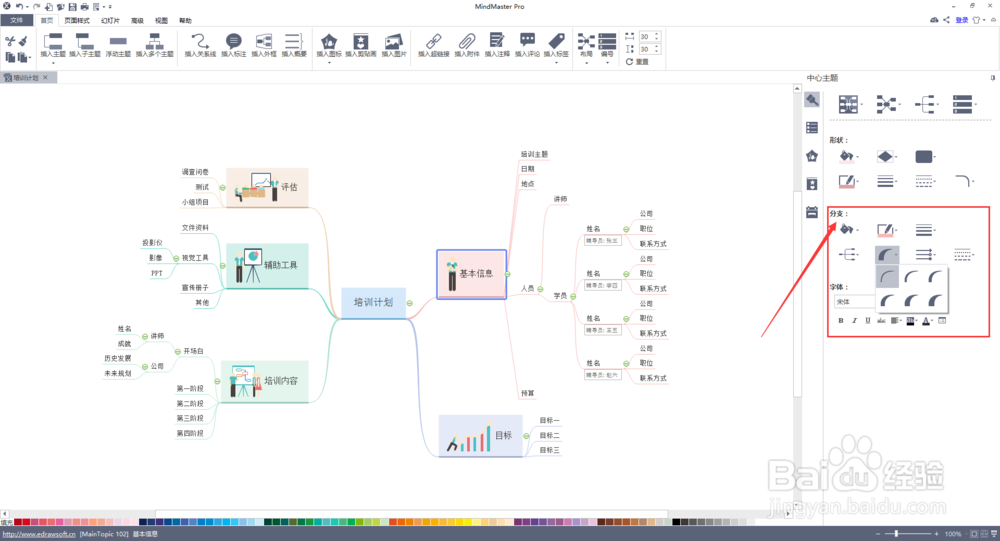Open the outline list tab in side panel
Viewport: 1000px width, 541px height.
(x=812, y=128)
